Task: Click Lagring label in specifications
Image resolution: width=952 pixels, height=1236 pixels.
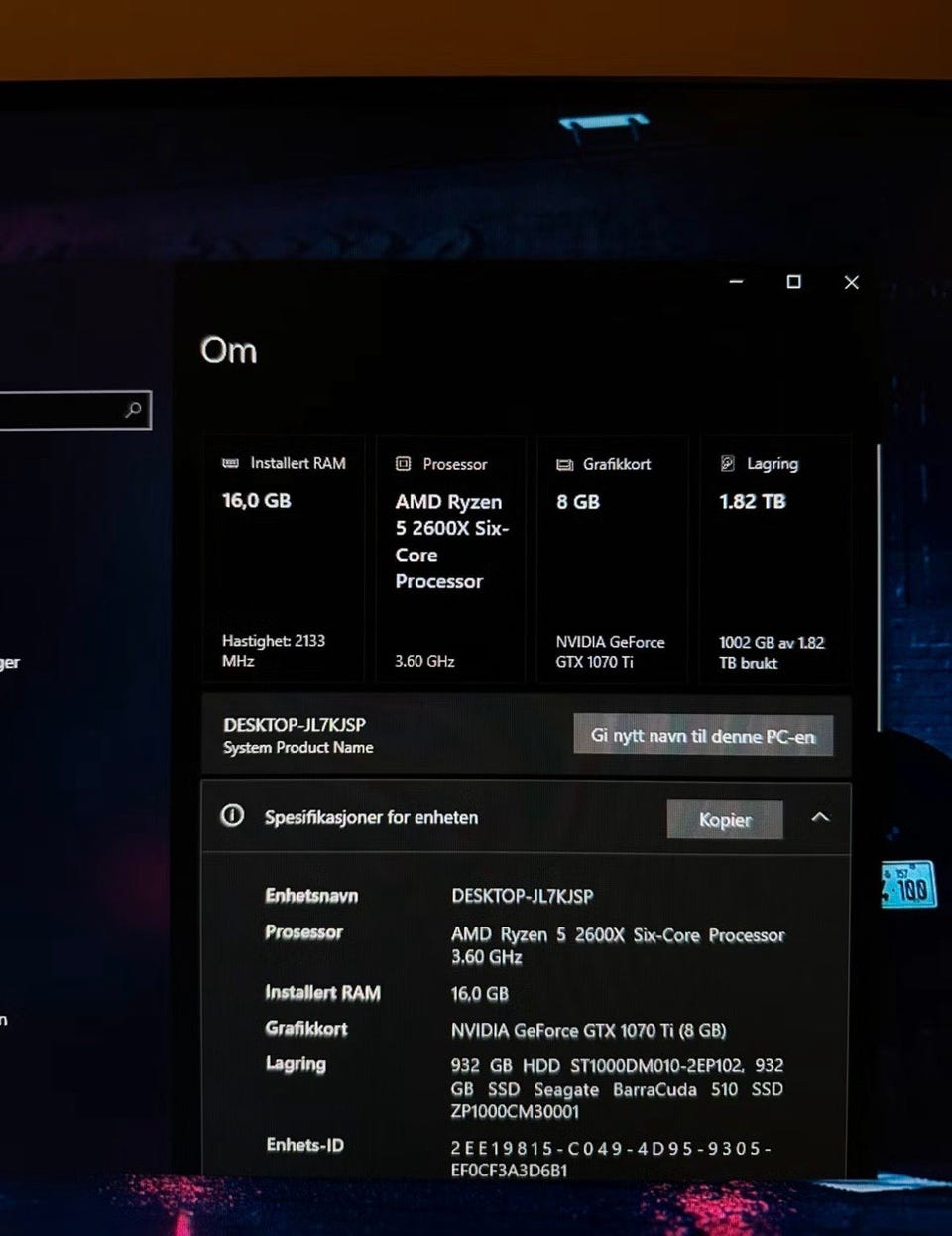Action: (296, 1064)
